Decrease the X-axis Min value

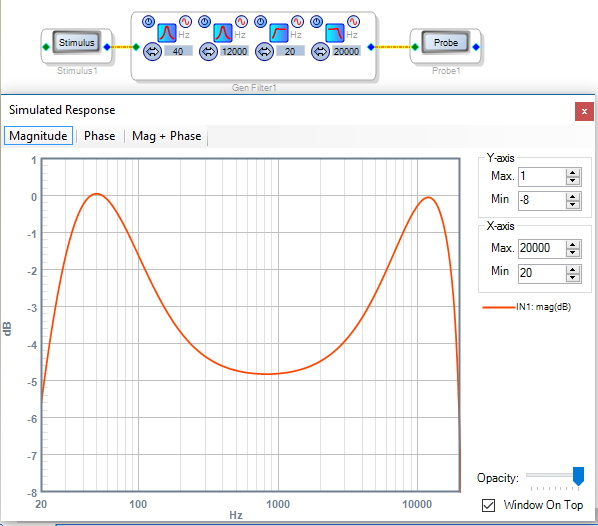(573, 278)
